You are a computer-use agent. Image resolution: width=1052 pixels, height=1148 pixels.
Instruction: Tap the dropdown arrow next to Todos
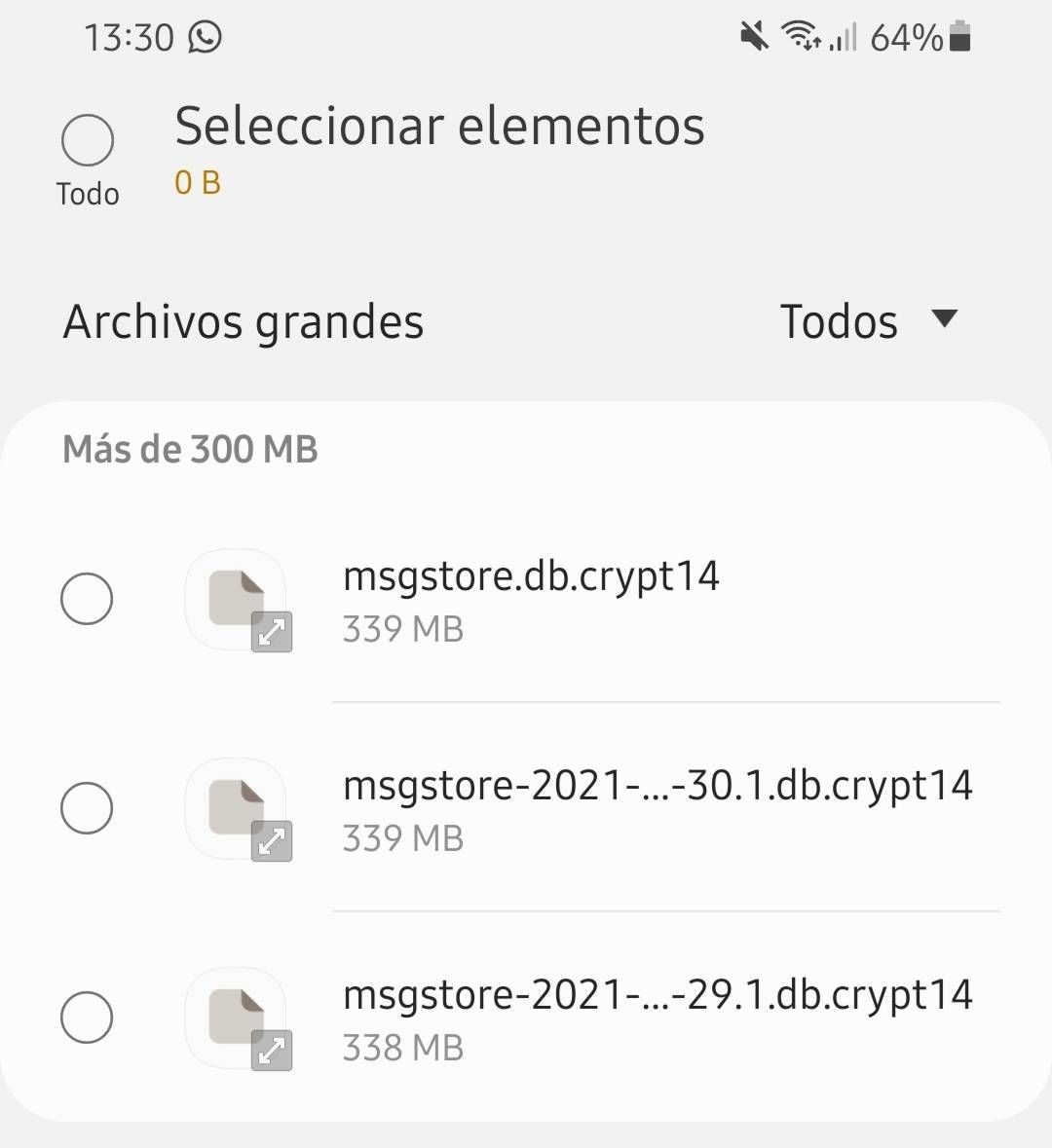point(945,318)
